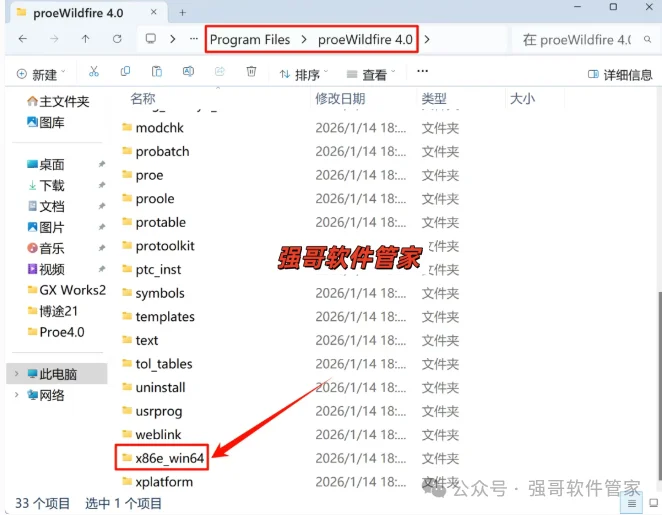Switch to details list view icon
The height and width of the screenshot is (515, 662).
(632, 503)
